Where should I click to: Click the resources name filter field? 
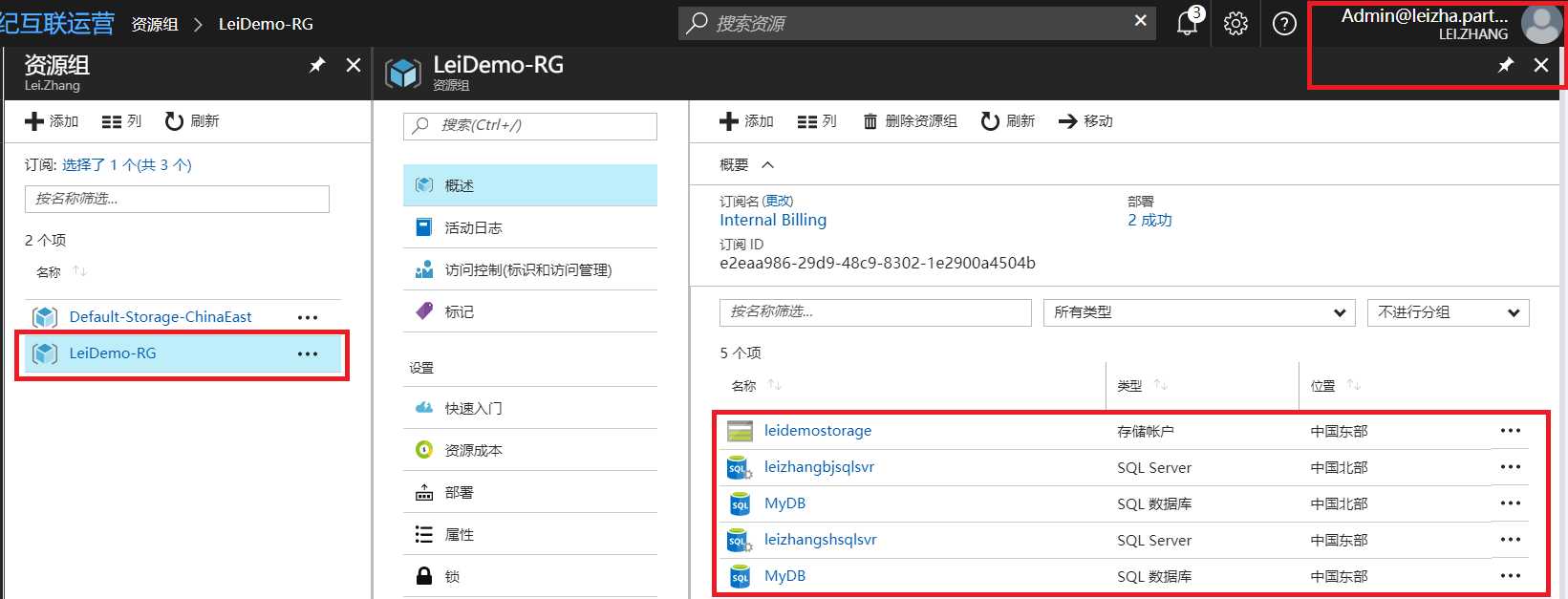click(875, 312)
